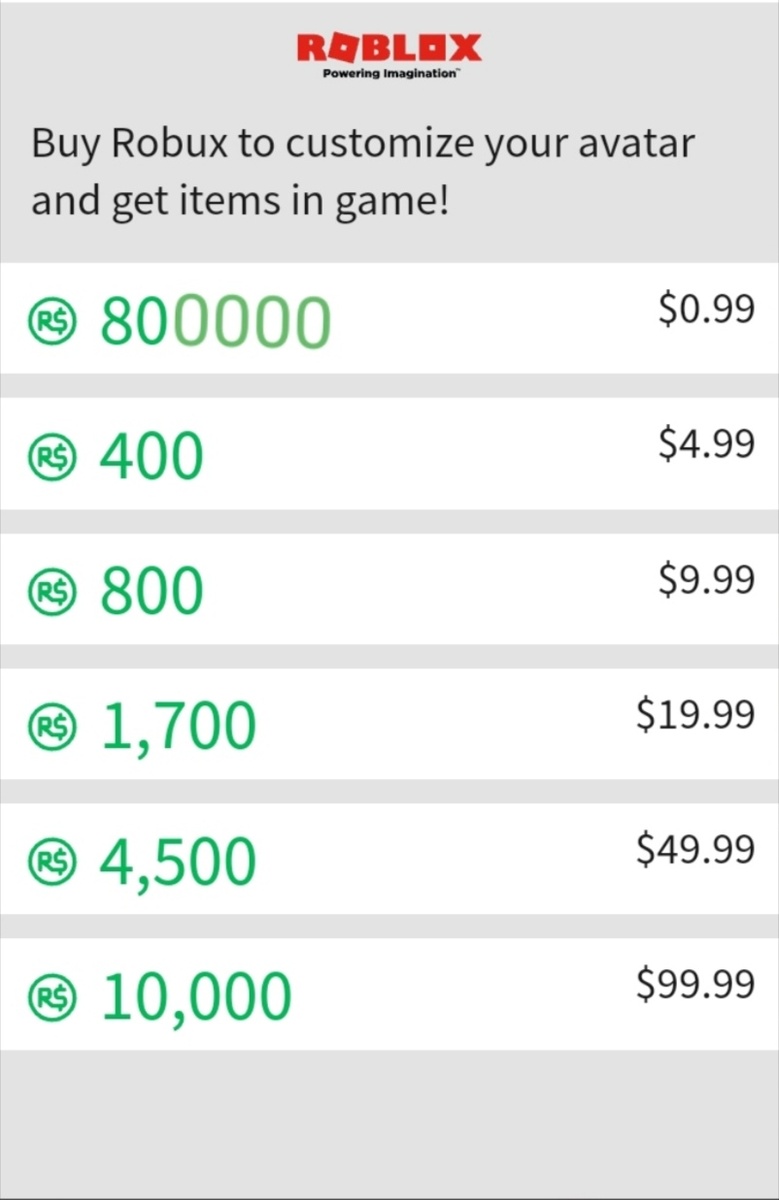
Task: Select the 4,500 Robux amount
Action: [x=177, y=863]
